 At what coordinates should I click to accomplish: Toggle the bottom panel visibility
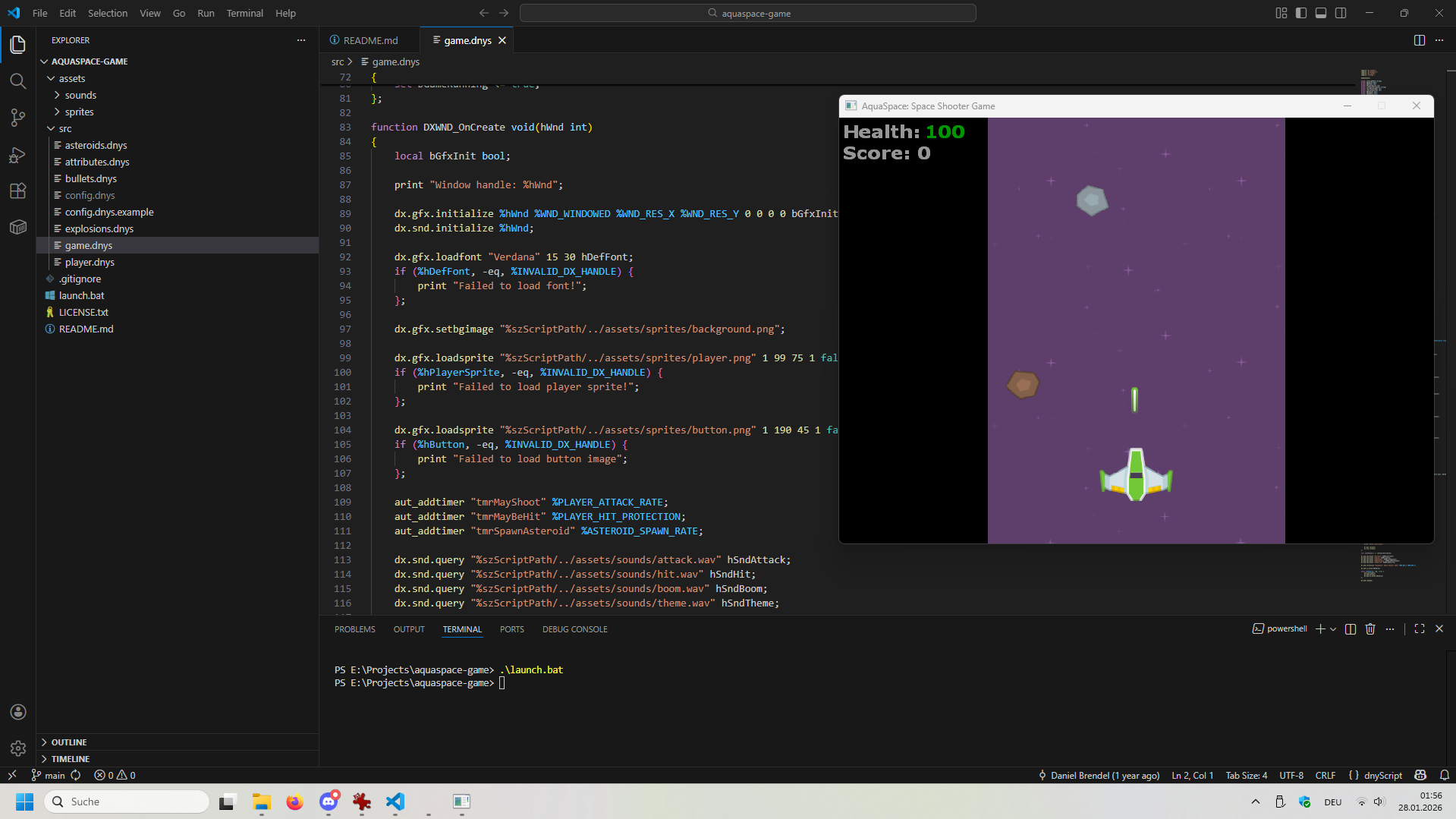point(1320,13)
